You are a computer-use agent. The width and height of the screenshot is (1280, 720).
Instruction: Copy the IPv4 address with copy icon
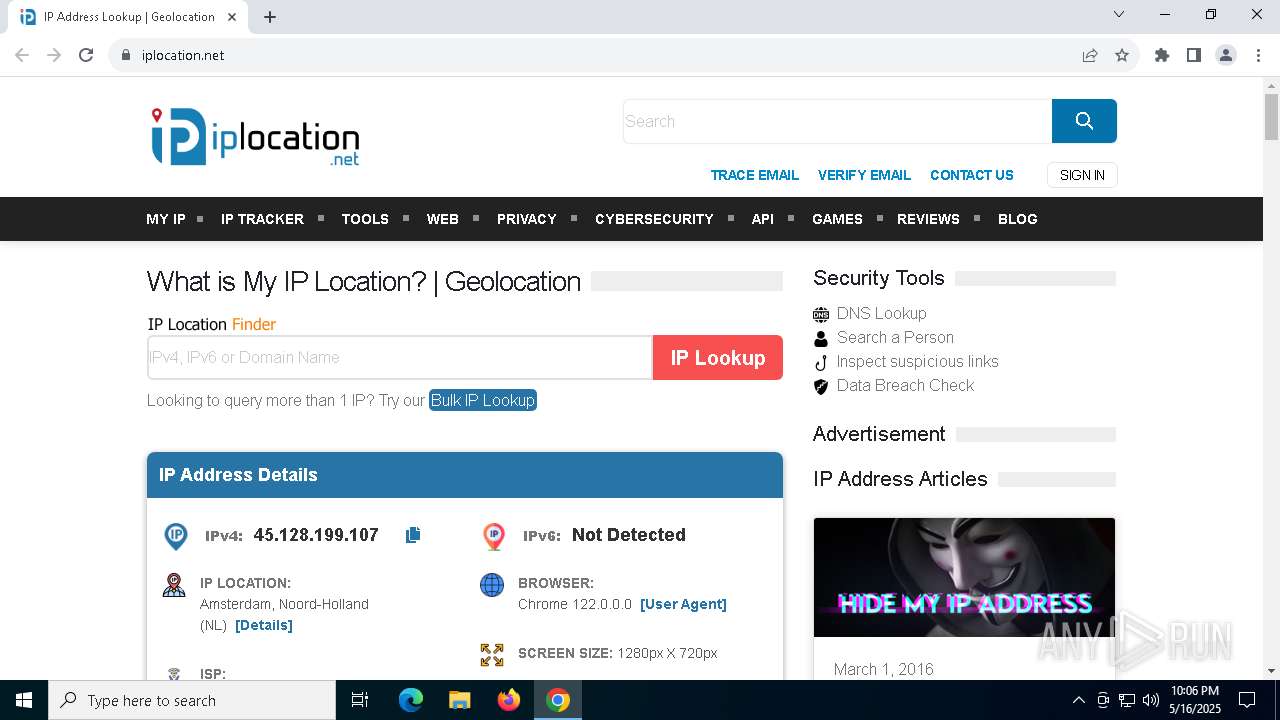413,535
